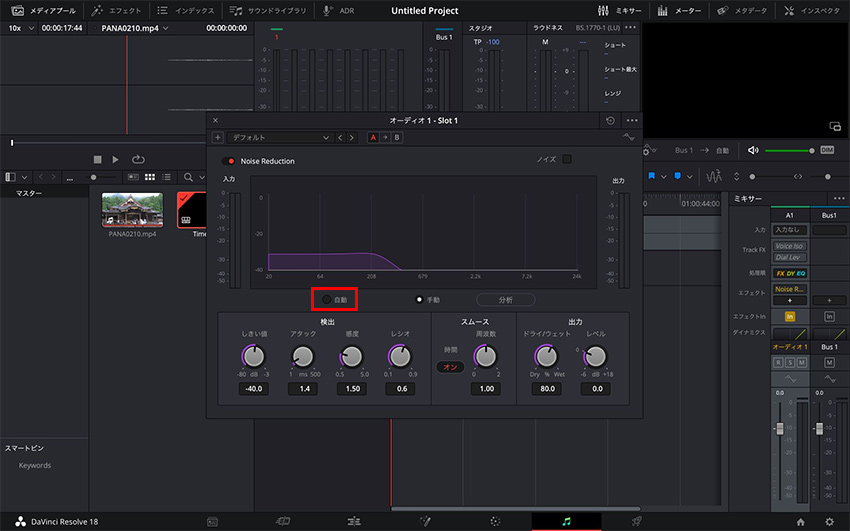Click the speaker volume icon

[753, 150]
